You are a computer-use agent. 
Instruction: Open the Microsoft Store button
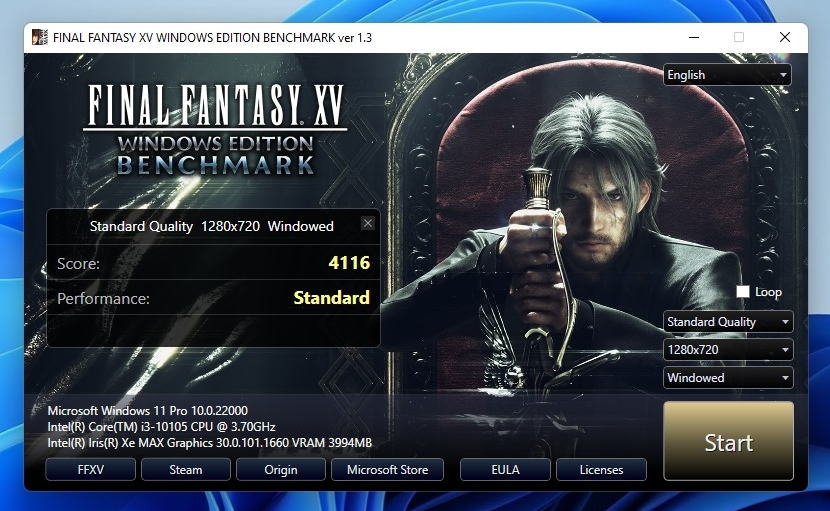pyautogui.click(x=387, y=470)
